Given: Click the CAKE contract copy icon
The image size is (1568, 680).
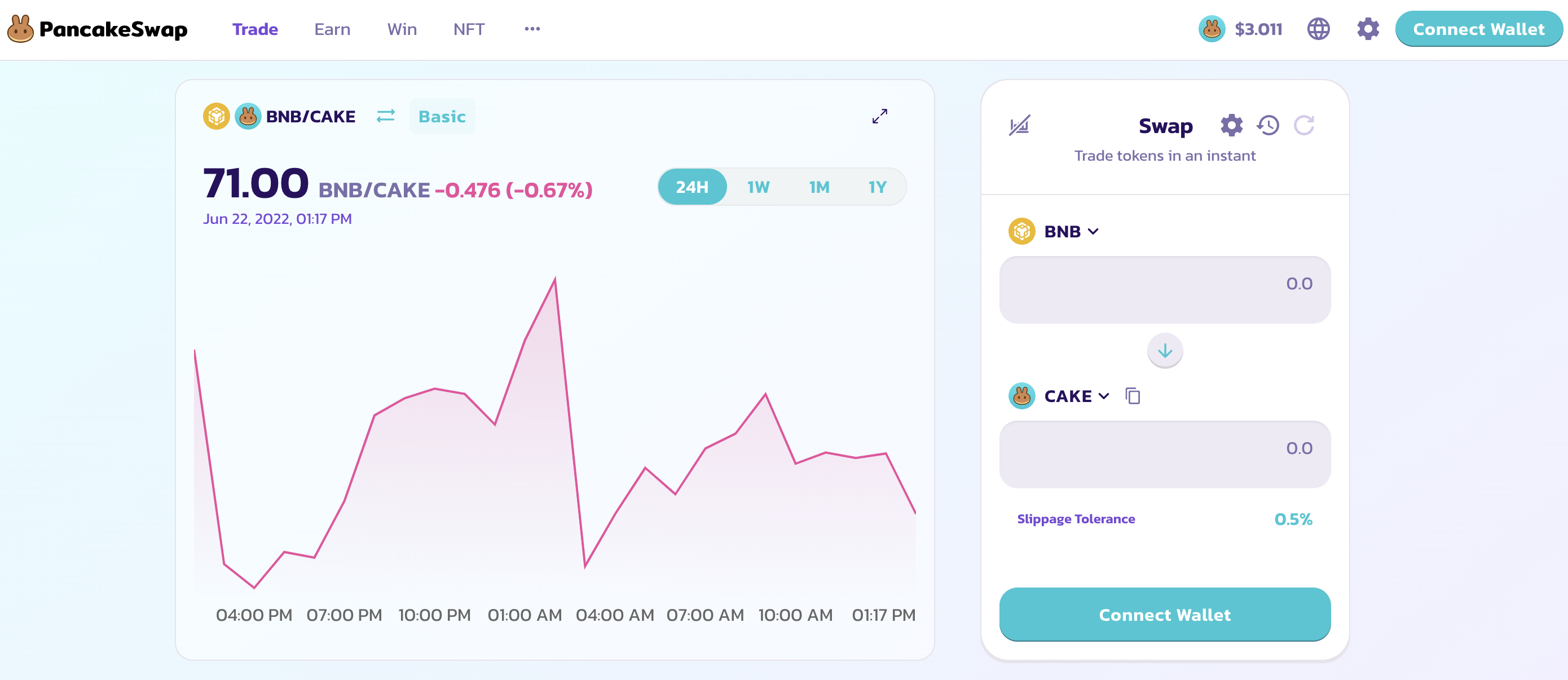Looking at the screenshot, I should click(1132, 396).
